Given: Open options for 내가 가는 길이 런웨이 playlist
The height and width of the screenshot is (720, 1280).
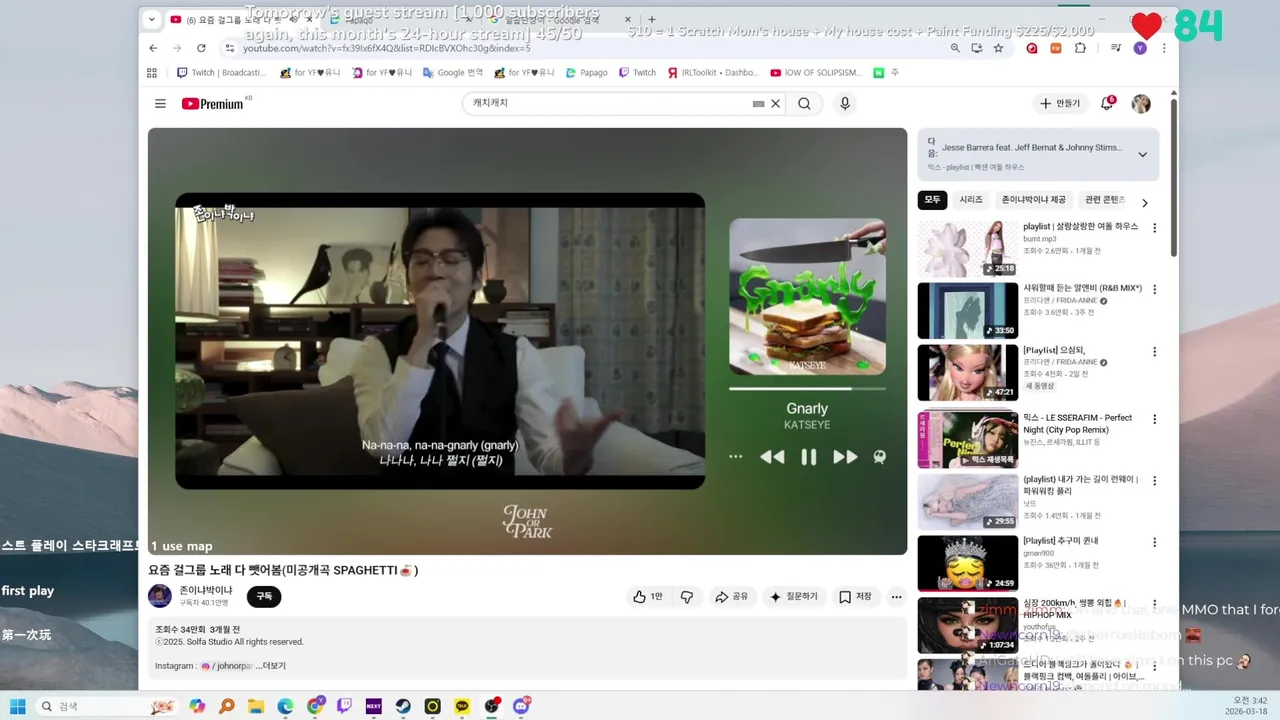Looking at the screenshot, I should coord(1154,481).
